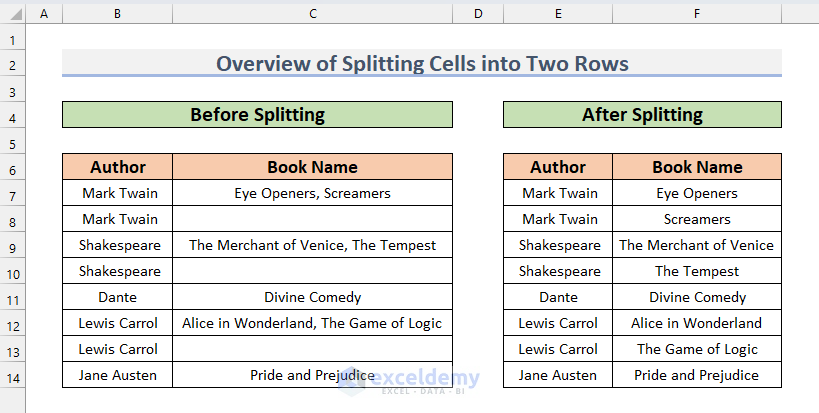This screenshot has width=819, height=413.
Task: Select 'Dante' in the After Splitting table
Action: tap(558, 297)
